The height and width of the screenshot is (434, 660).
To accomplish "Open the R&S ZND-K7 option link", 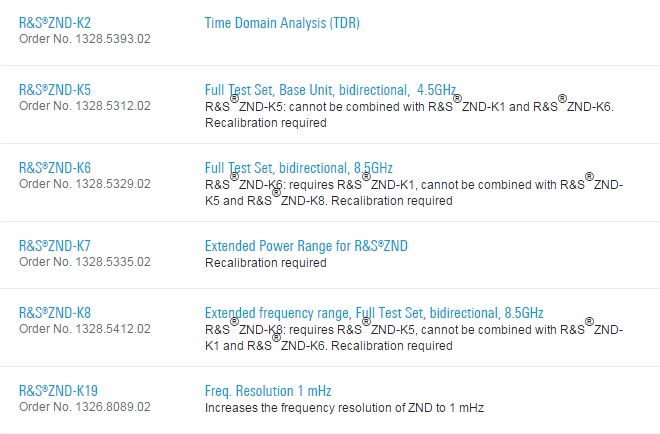I will coord(54,246).
